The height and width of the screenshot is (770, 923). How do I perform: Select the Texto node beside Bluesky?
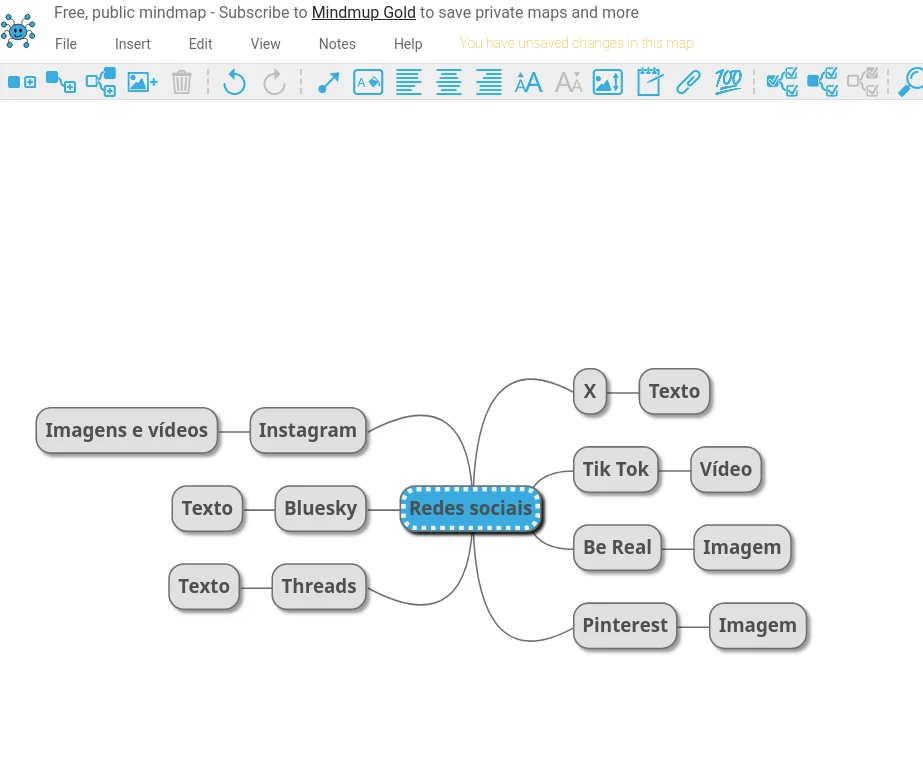pos(207,509)
